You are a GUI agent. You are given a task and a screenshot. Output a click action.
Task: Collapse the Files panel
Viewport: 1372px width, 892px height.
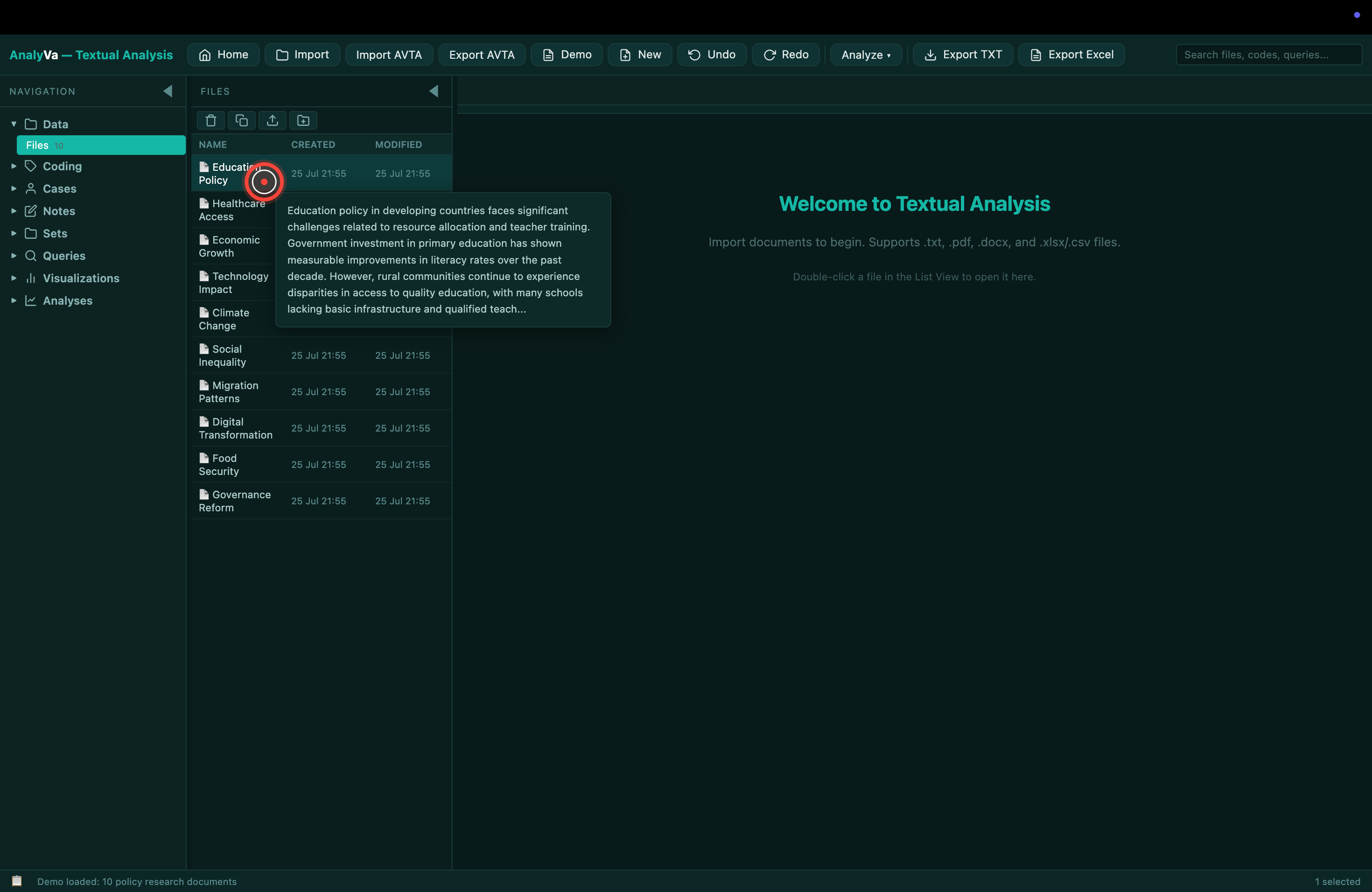434,91
